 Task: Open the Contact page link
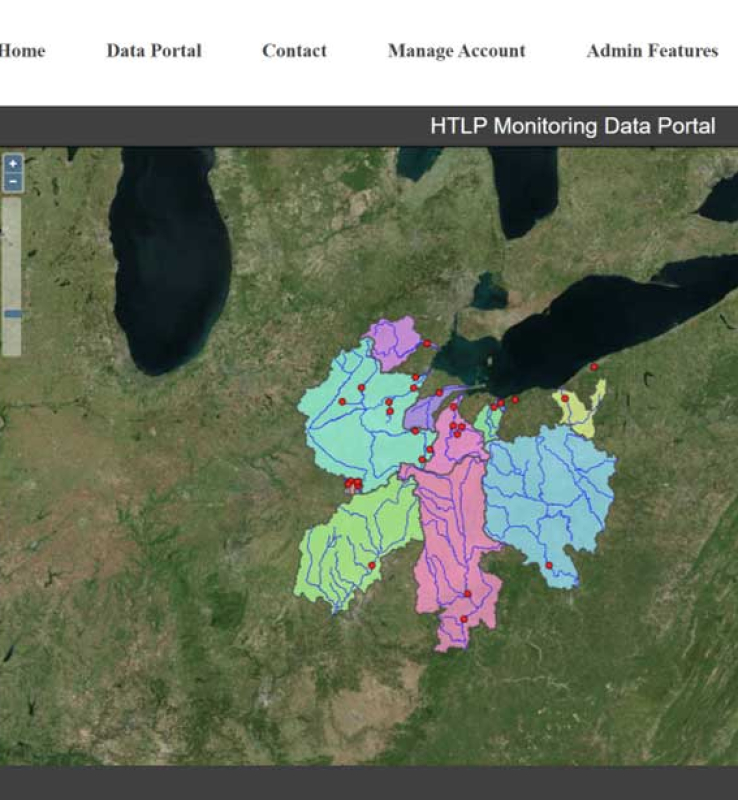(x=294, y=51)
